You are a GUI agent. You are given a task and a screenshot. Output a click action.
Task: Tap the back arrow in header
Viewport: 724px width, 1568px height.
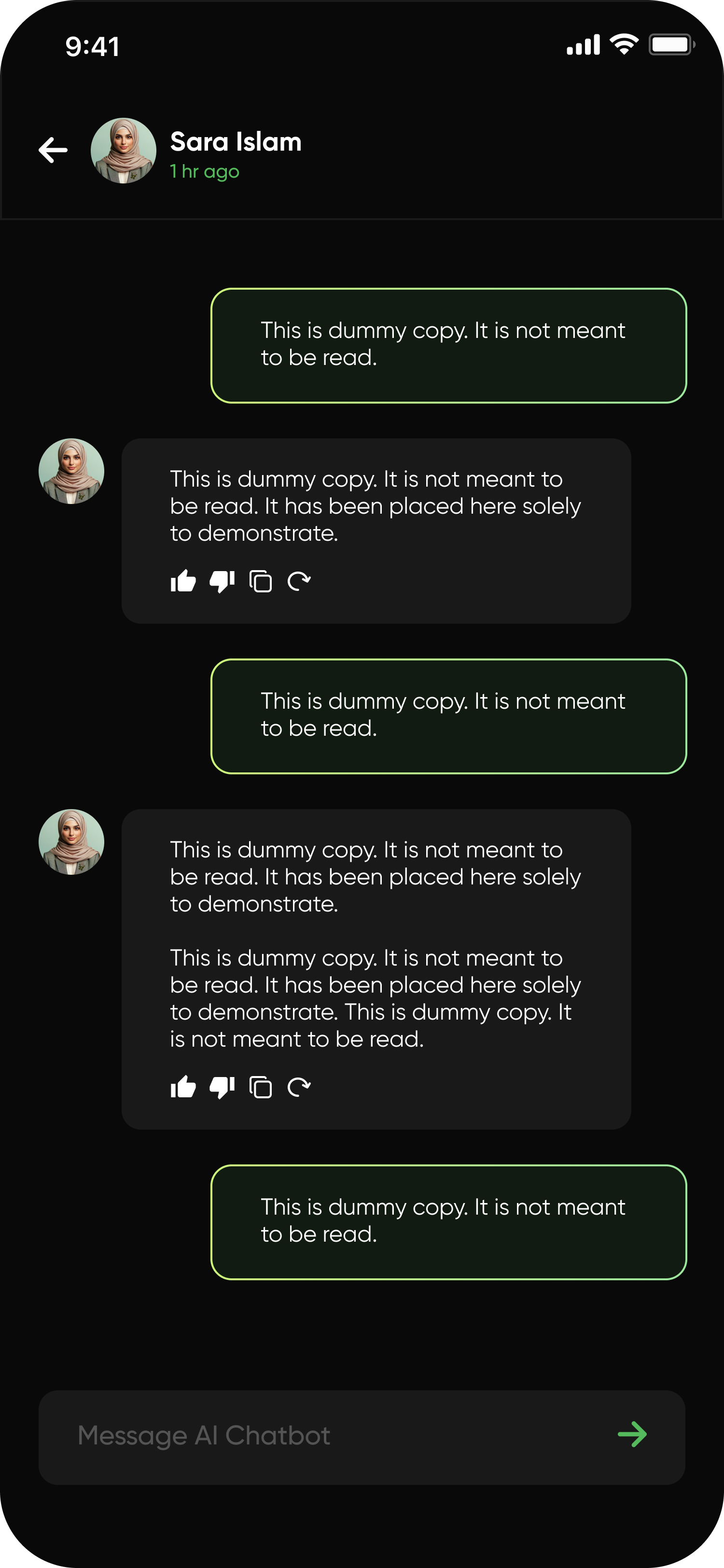click(53, 150)
